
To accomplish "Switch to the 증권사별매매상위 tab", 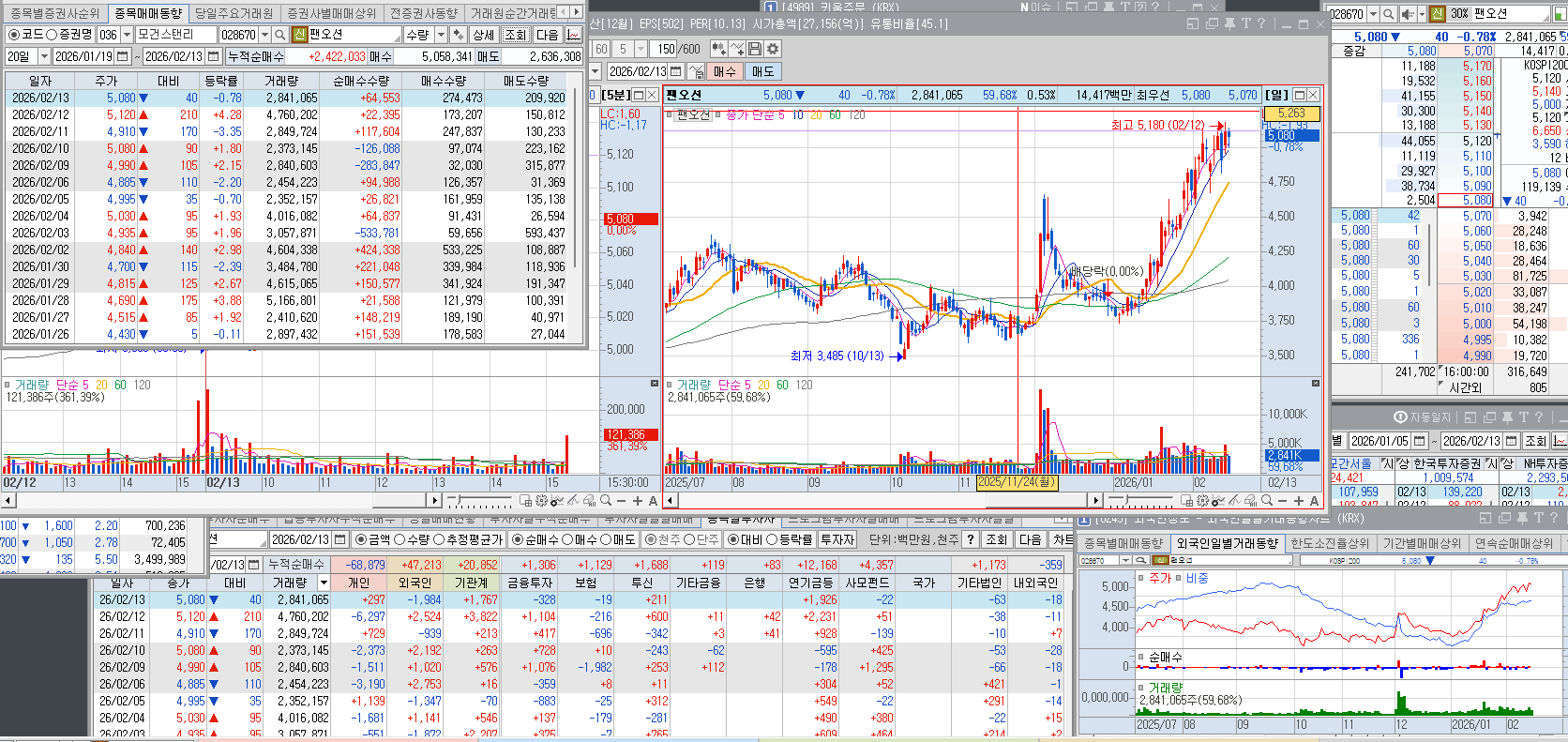I will [331, 13].
